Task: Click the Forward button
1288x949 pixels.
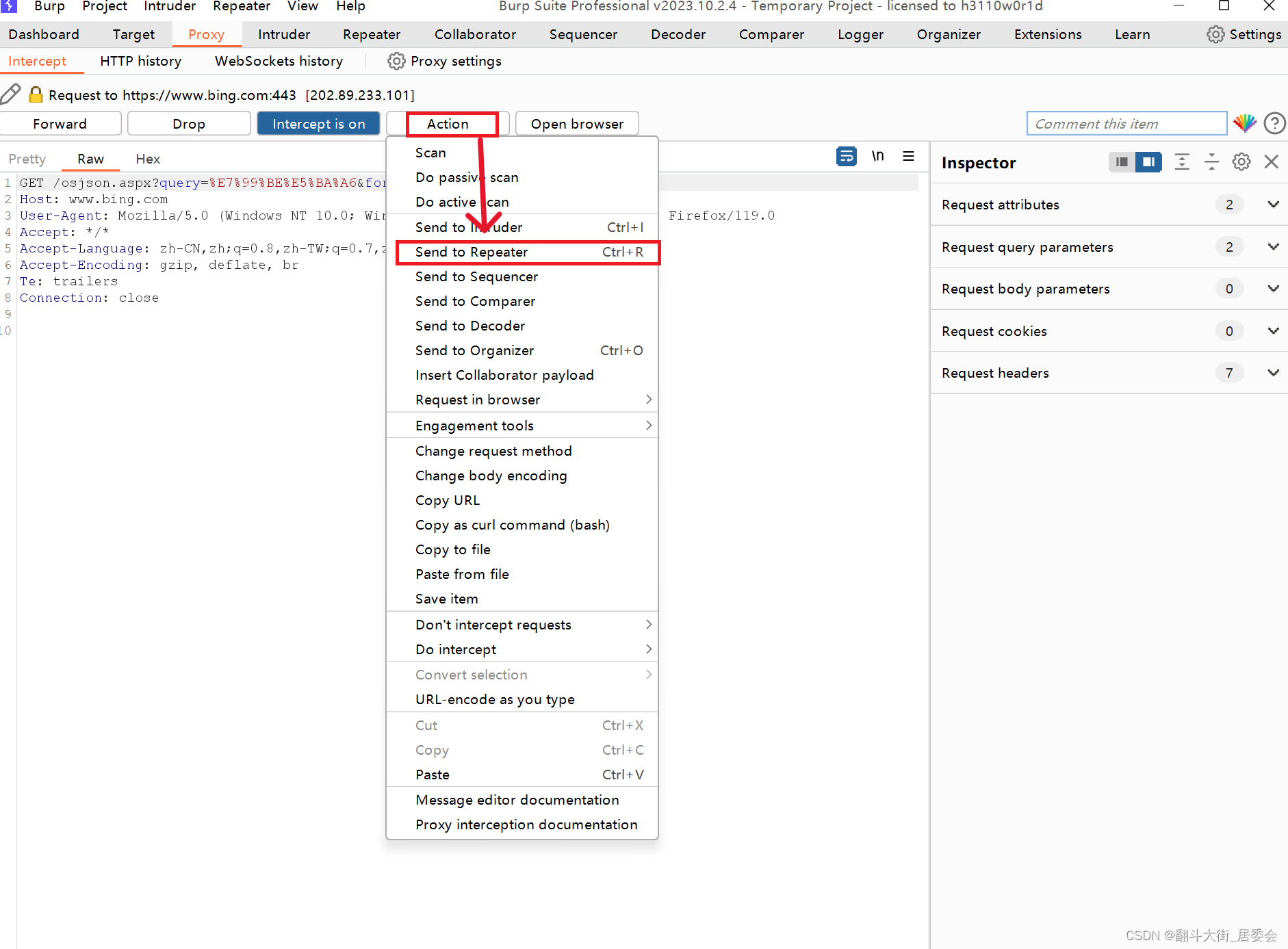Action: point(60,124)
